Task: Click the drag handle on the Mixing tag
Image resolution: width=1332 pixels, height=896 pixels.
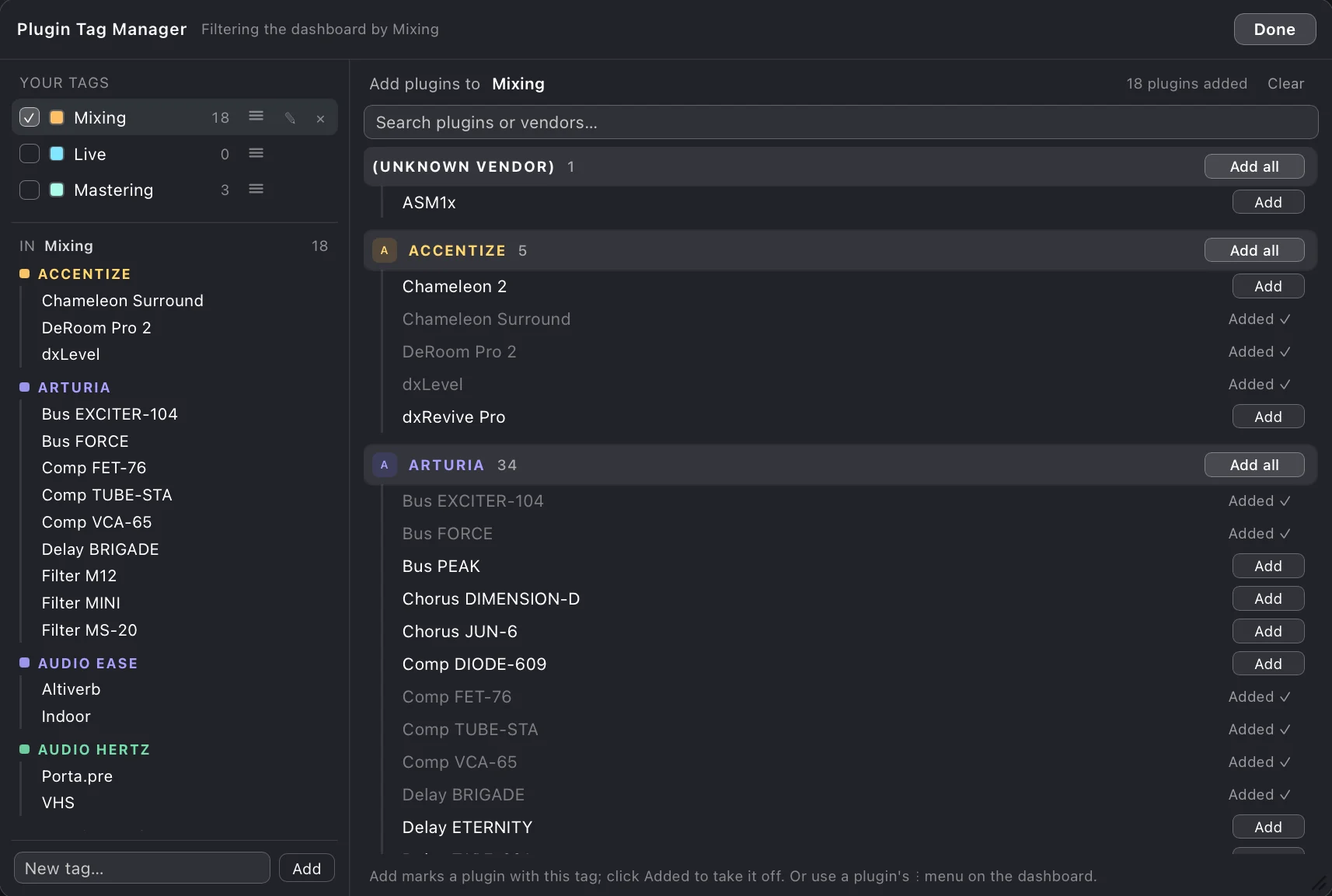Action: click(256, 117)
